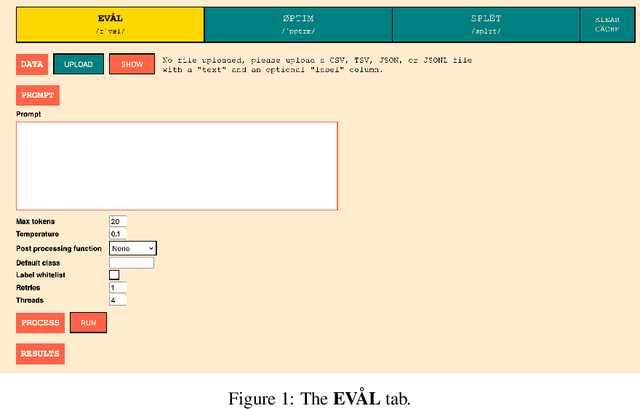Select the Threads number field
The image size is (640, 409).
(118, 300)
